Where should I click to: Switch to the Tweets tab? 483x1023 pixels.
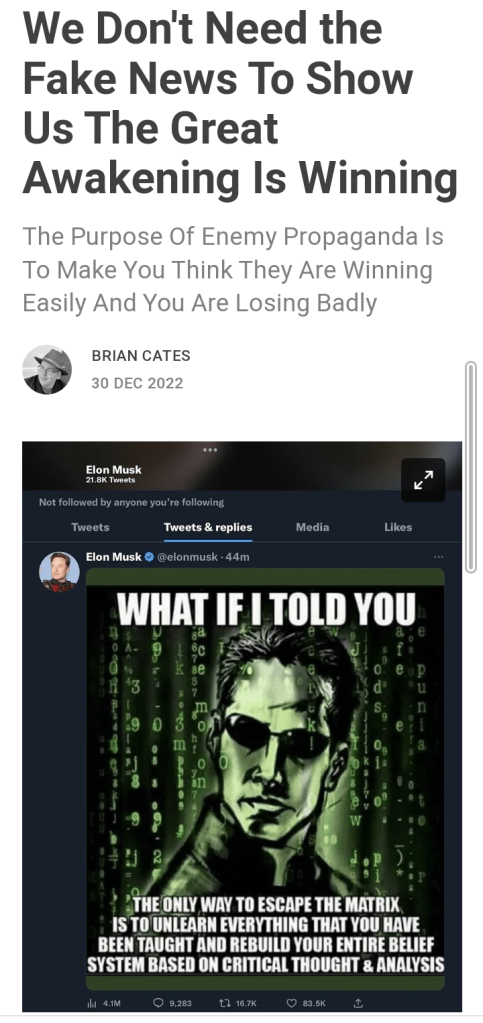[90, 527]
